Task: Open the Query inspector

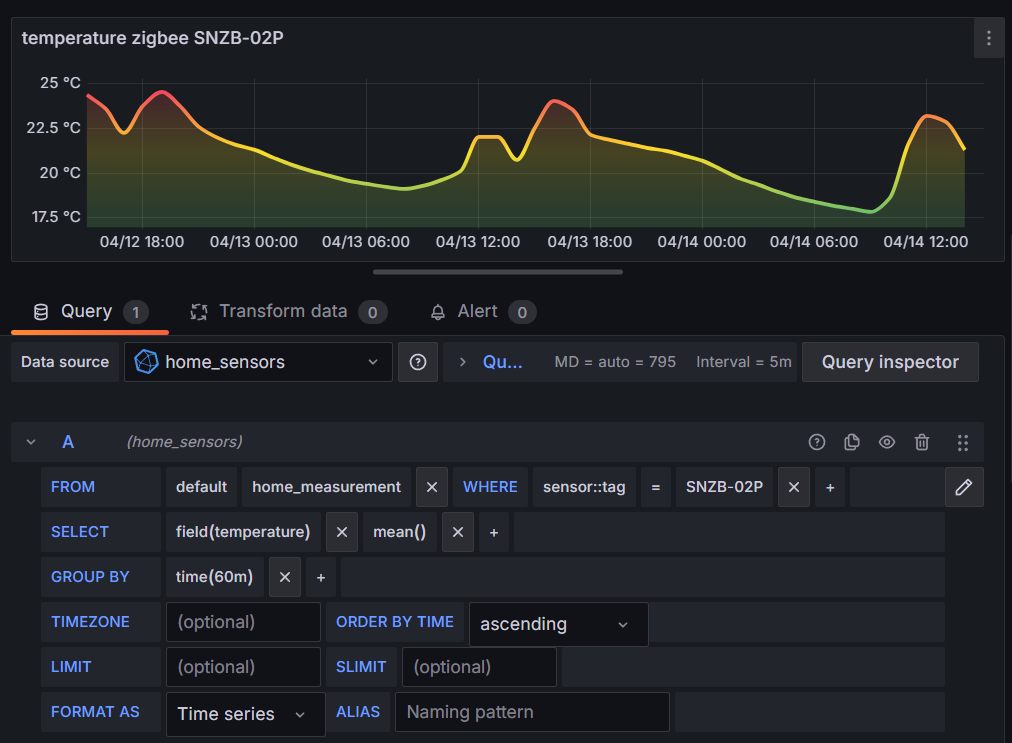Action: tap(890, 362)
